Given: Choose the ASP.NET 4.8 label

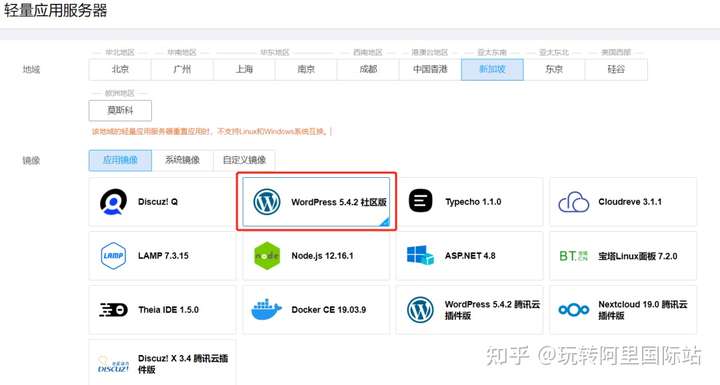Looking at the screenshot, I should point(470,255).
